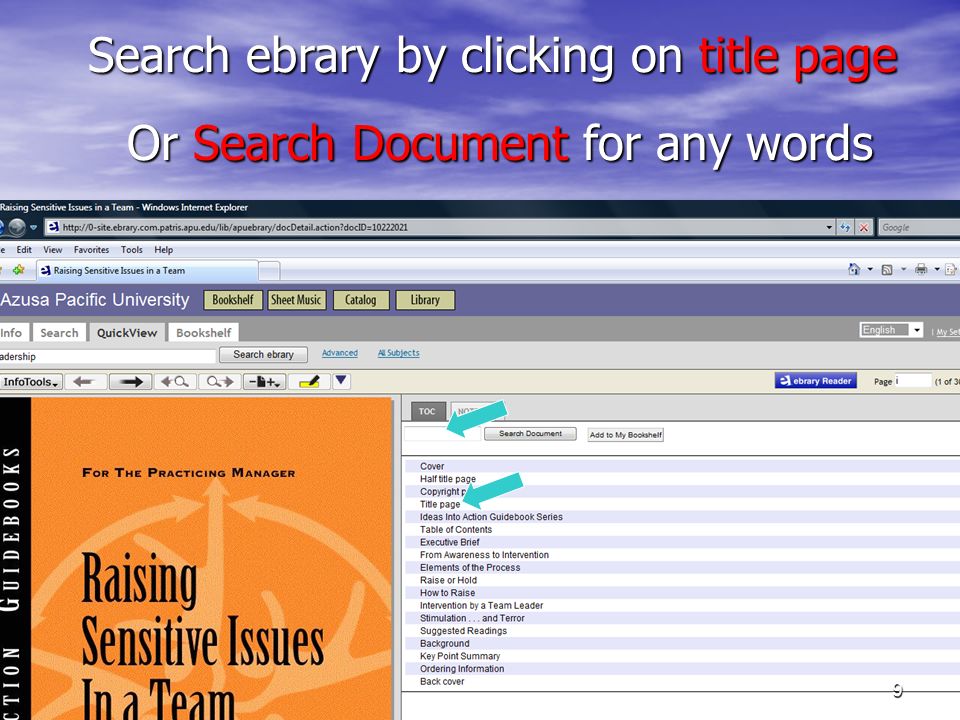Screen dimensions: 960x720
Task: Open Title page entry in TOC
Action: [x=440, y=504]
